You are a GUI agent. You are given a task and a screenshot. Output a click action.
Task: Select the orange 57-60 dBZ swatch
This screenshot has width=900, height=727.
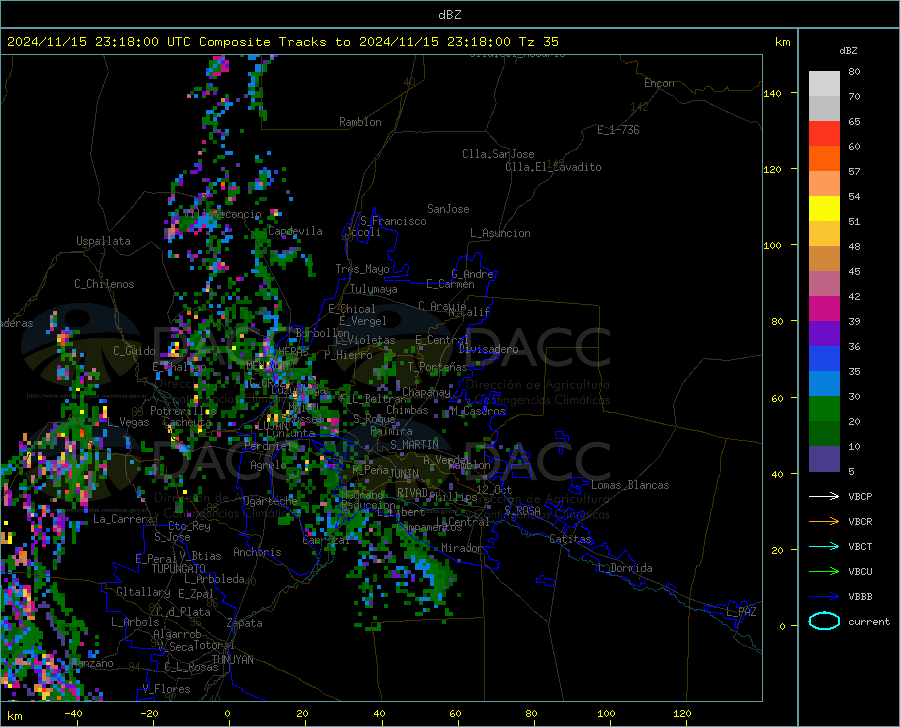[824, 159]
